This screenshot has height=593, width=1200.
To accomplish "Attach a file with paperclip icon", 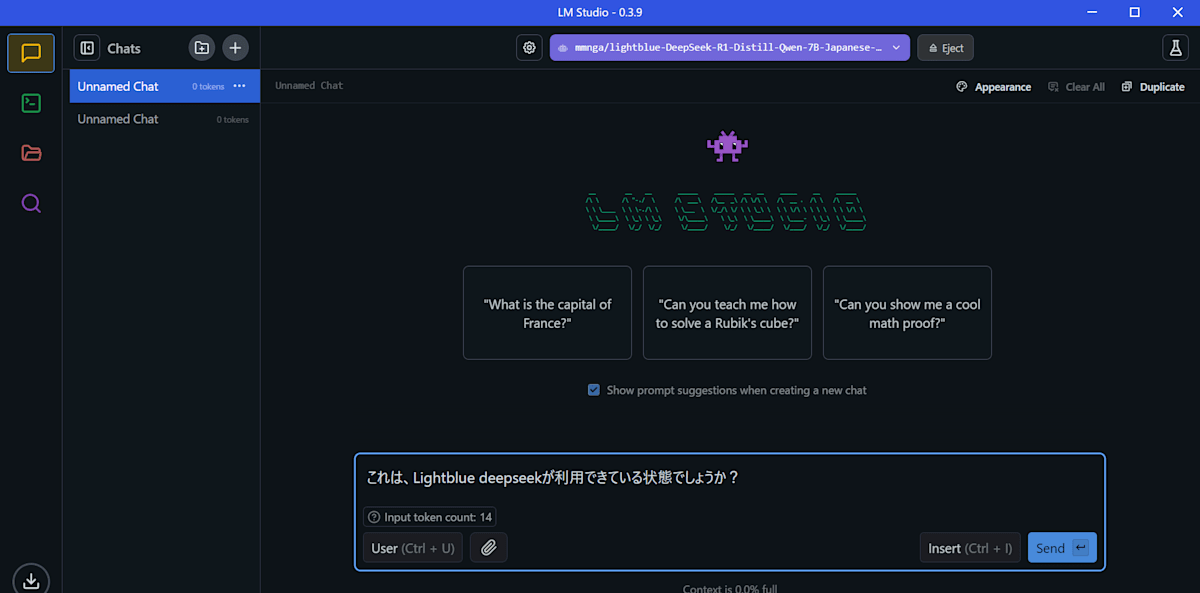I will [489, 548].
